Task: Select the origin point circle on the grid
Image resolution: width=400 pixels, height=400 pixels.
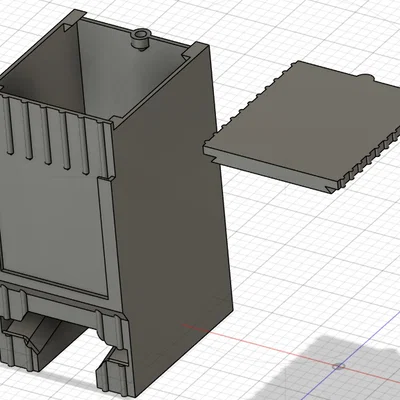Action: click(x=339, y=367)
